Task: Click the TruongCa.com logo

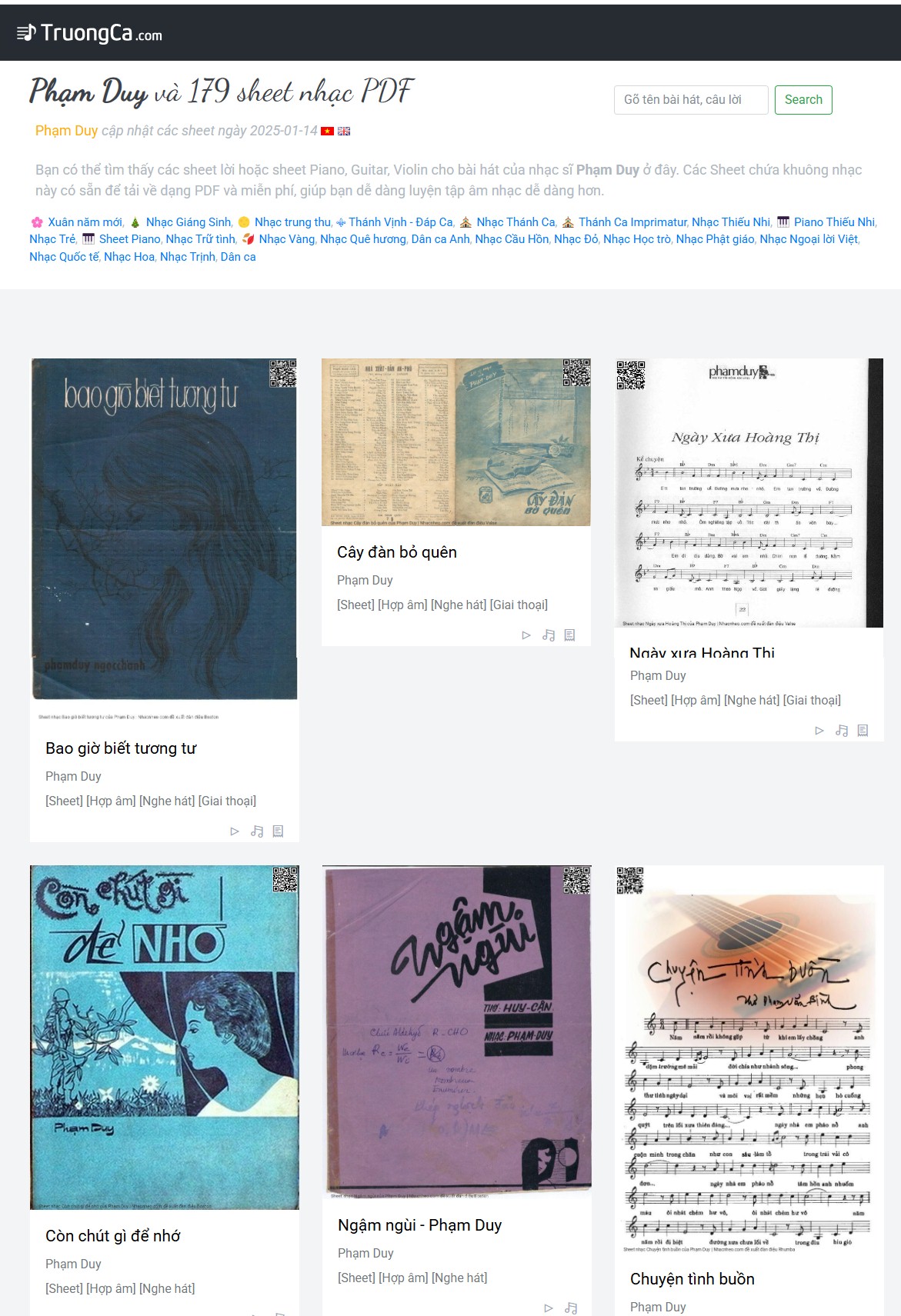Action: pos(89,33)
